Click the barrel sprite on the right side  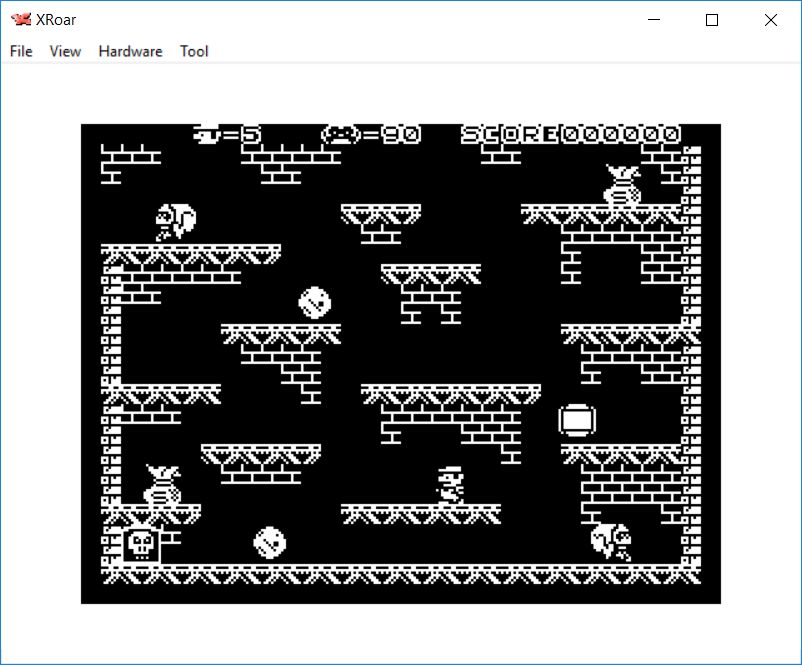tap(577, 420)
